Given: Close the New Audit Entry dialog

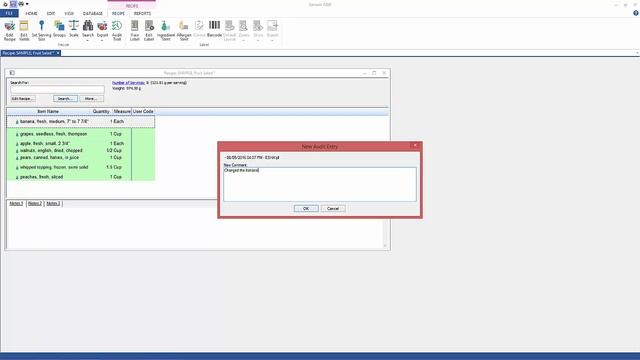Looking at the screenshot, I should coord(415,145).
